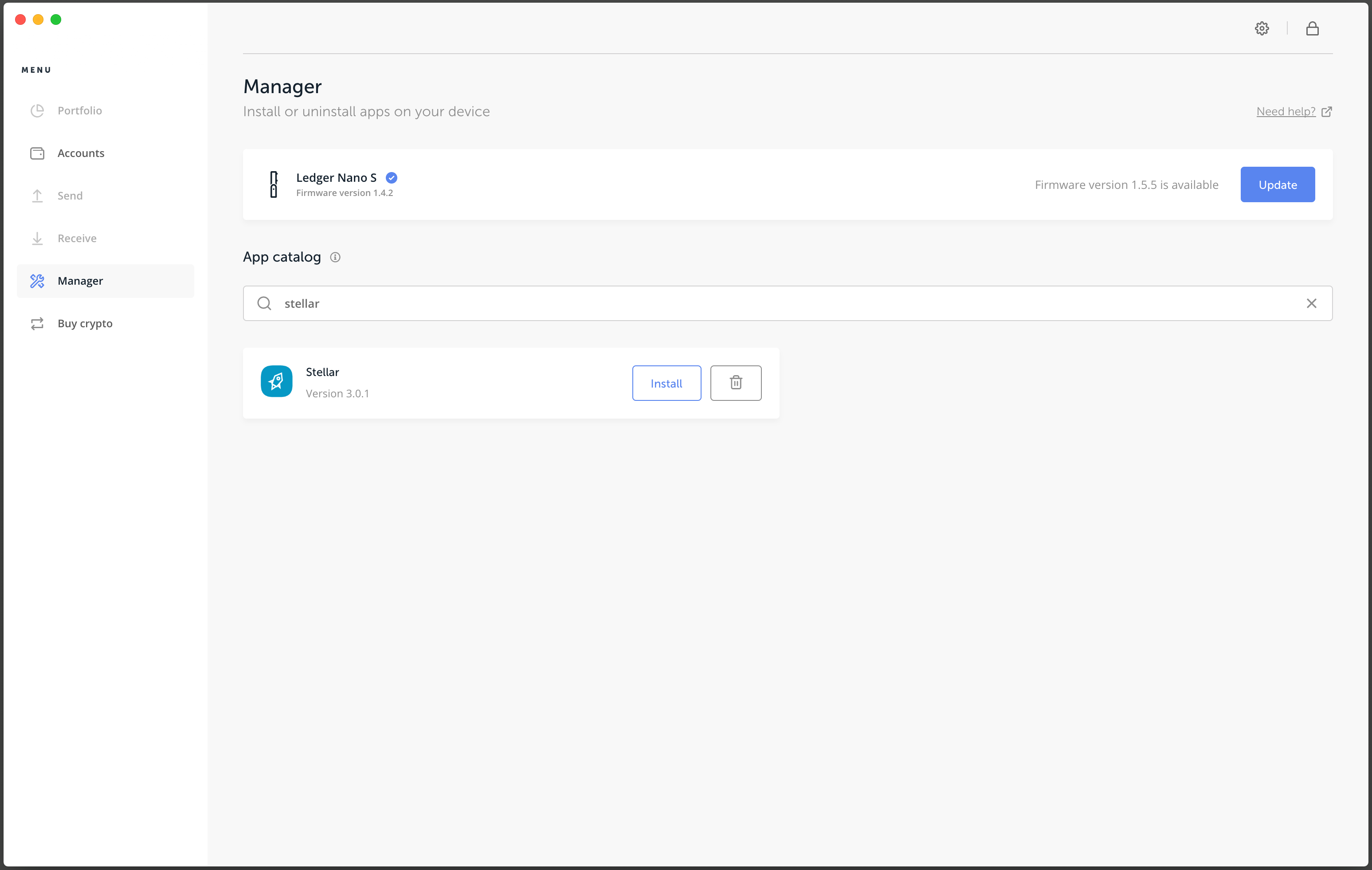
Task: Select the Portfolio sidebar icon
Action: pyautogui.click(x=38, y=110)
